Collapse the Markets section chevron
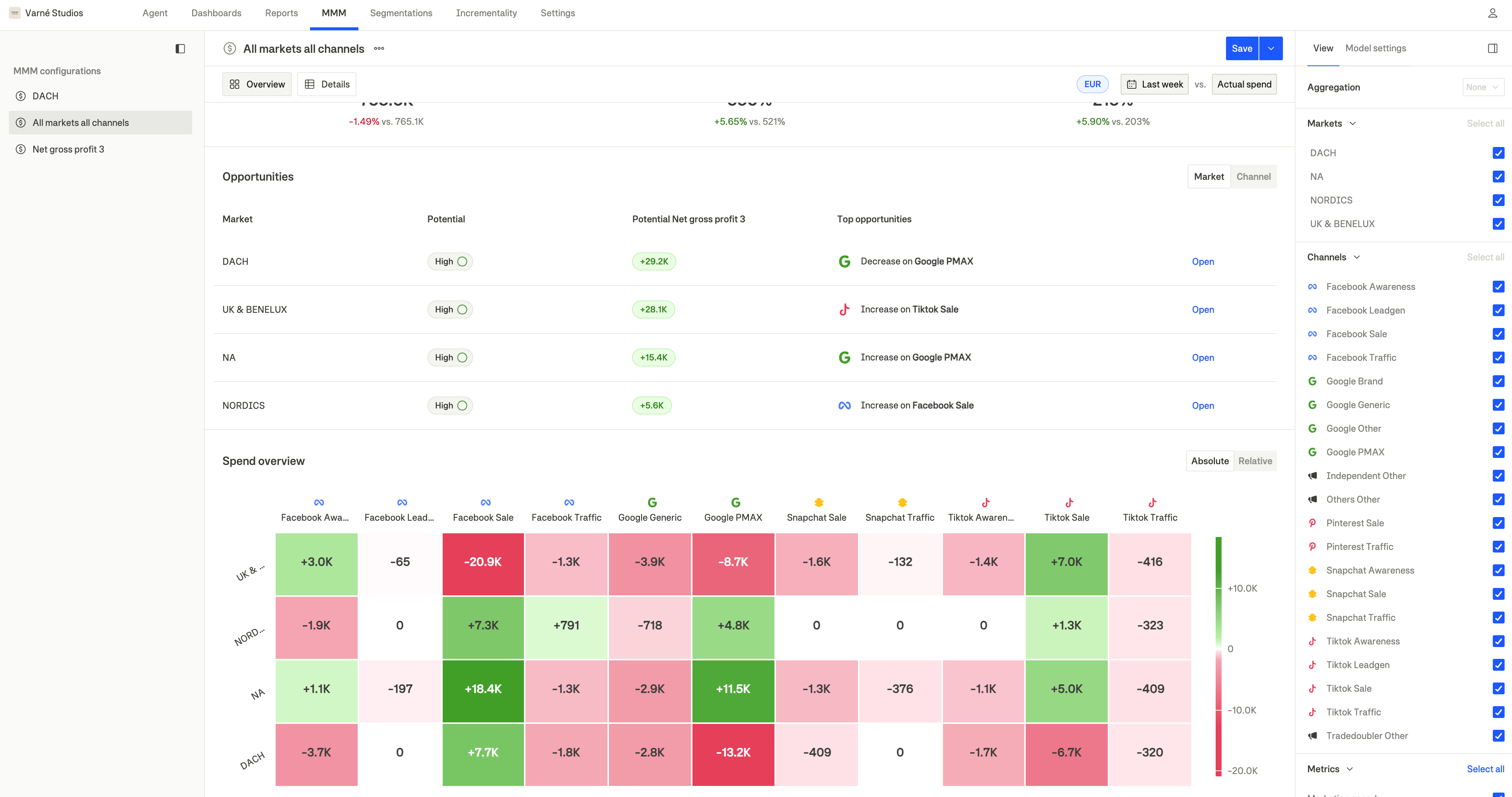 [1353, 124]
